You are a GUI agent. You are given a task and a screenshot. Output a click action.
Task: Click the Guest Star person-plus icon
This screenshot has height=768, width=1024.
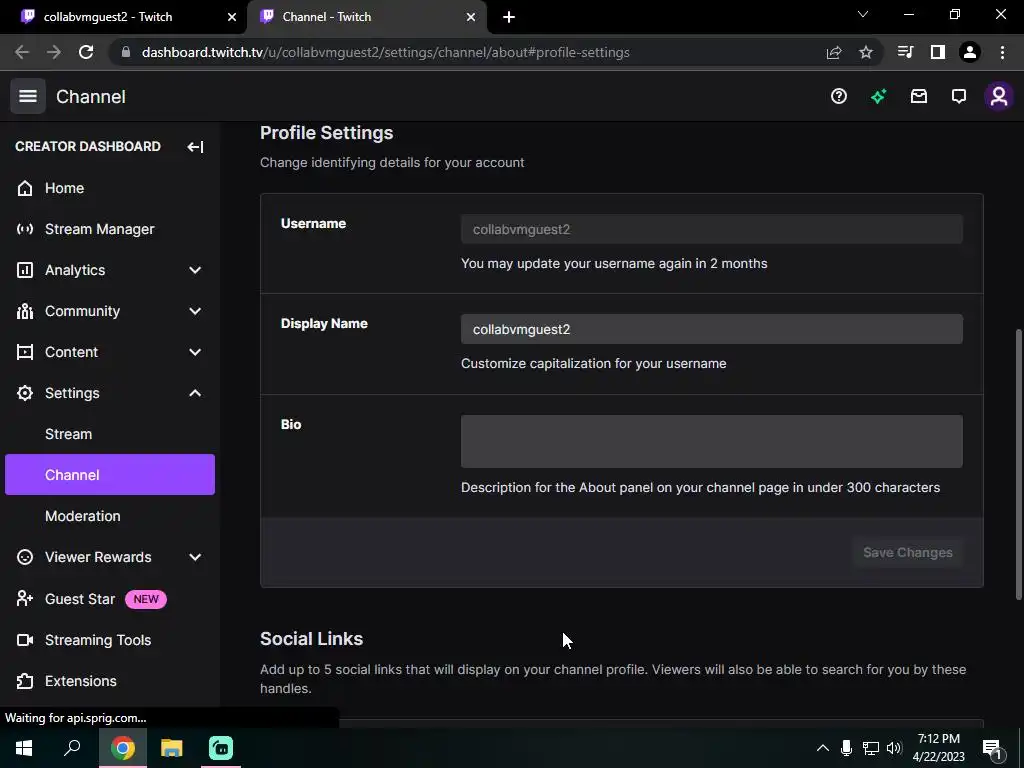point(25,599)
